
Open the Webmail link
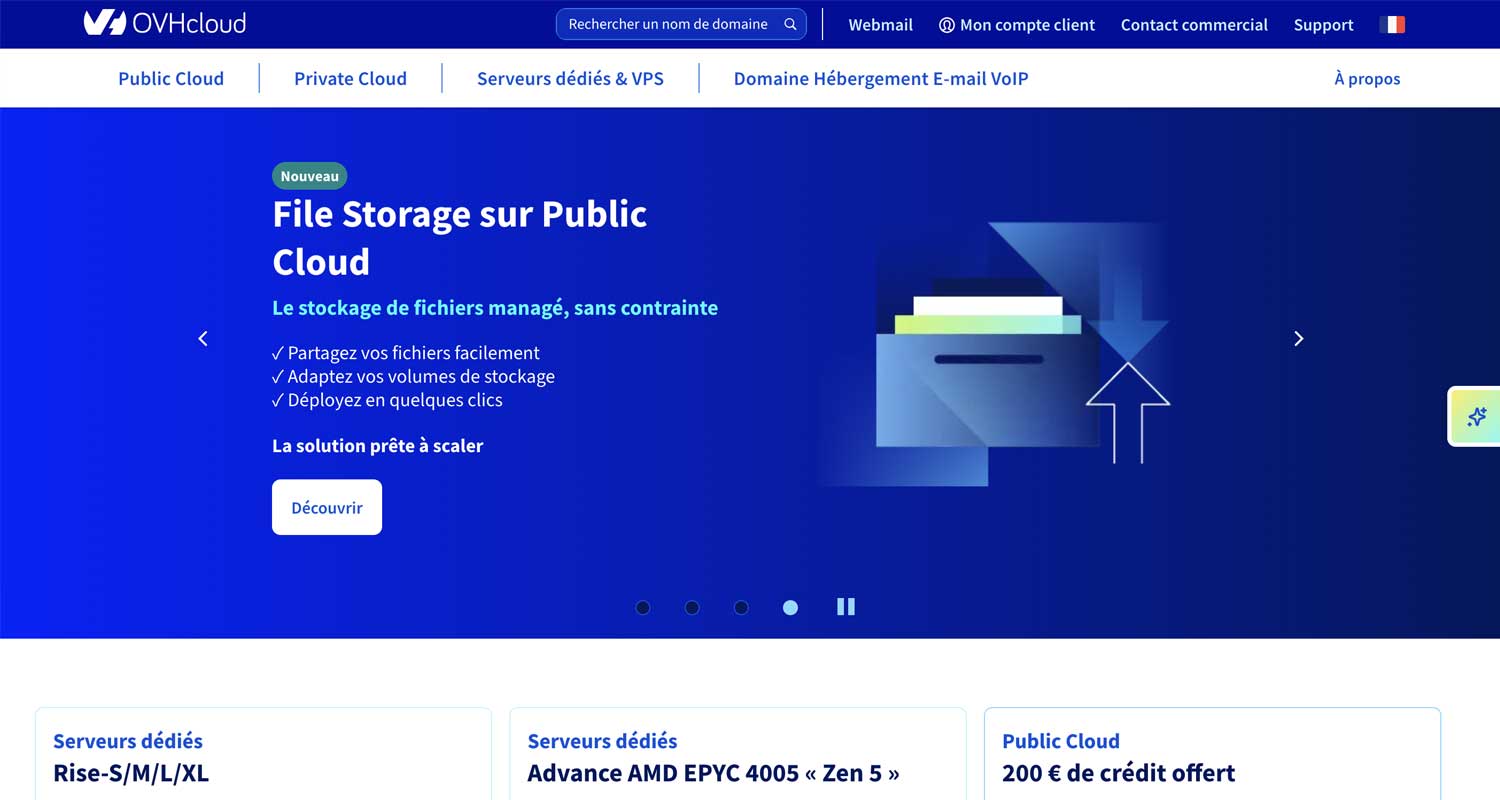coord(881,25)
